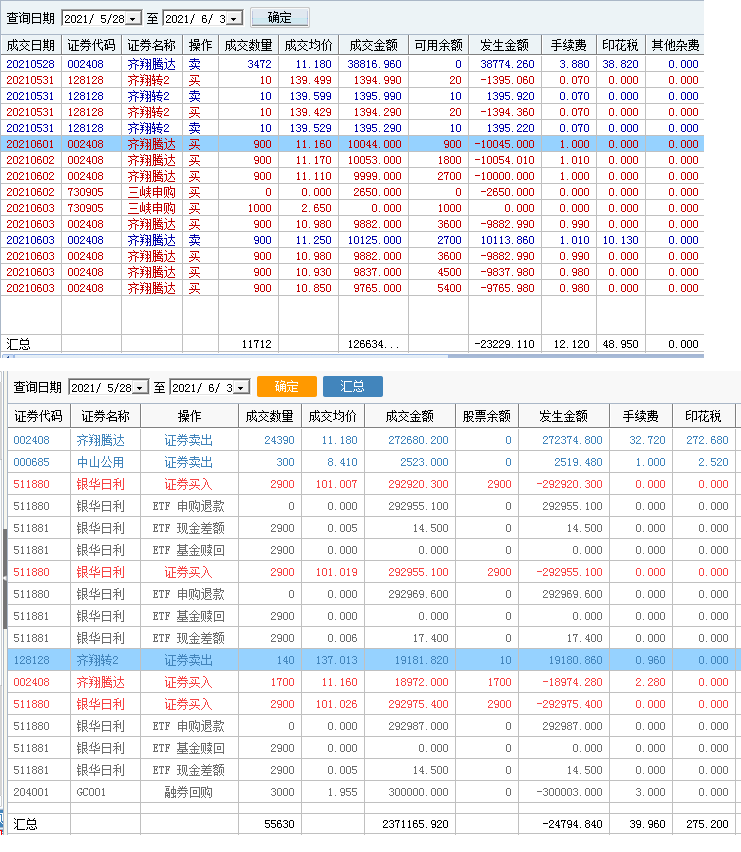Sort by the 成交日期 column header
This screenshot has width=741, height=852.
[30, 45]
